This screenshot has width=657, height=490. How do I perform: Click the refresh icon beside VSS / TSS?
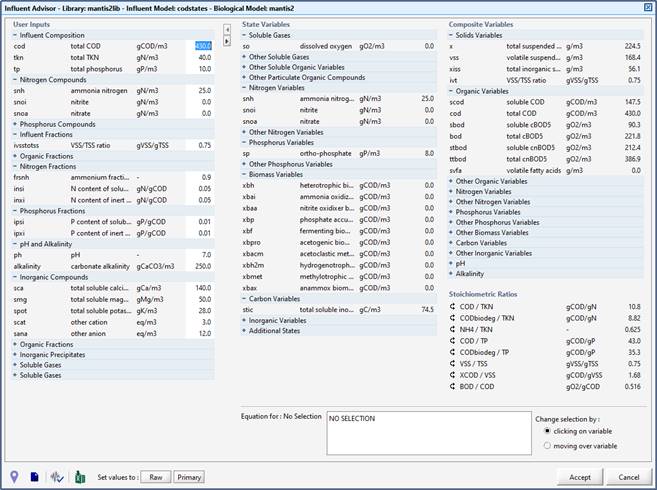(453, 363)
